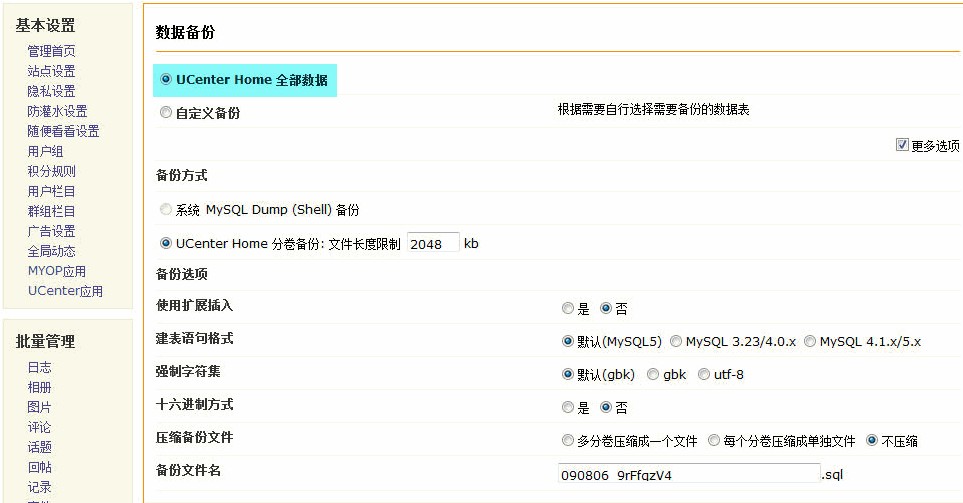This screenshot has height=503, width=963.
Task: Open 积分规则 in the sidebar
Action: (x=52, y=171)
